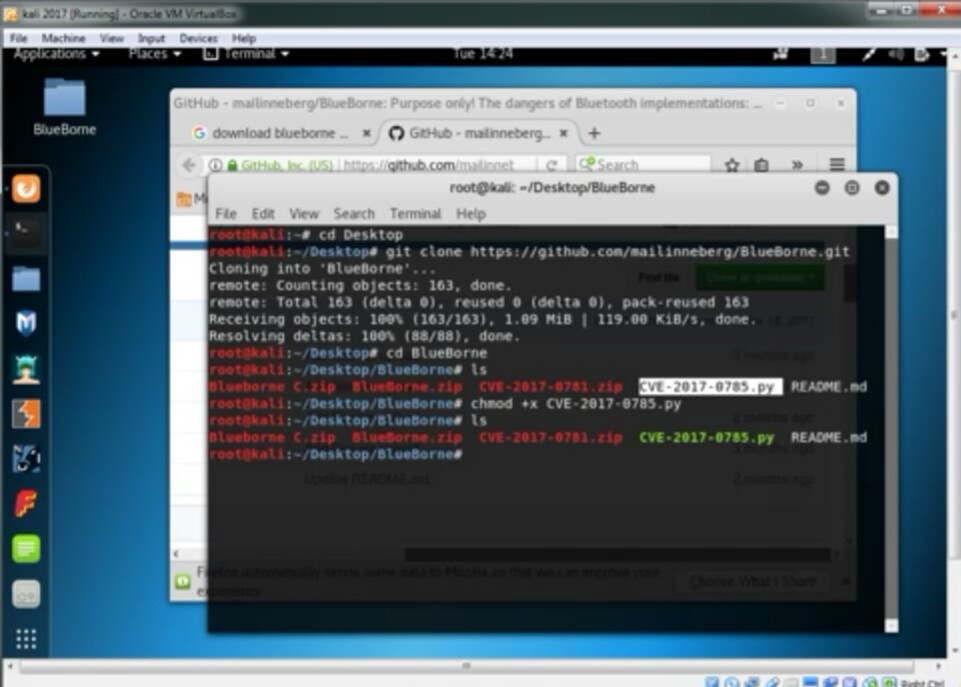This screenshot has width=961, height=687.
Task: Open VirtualBox Devices menu
Action: click(198, 38)
